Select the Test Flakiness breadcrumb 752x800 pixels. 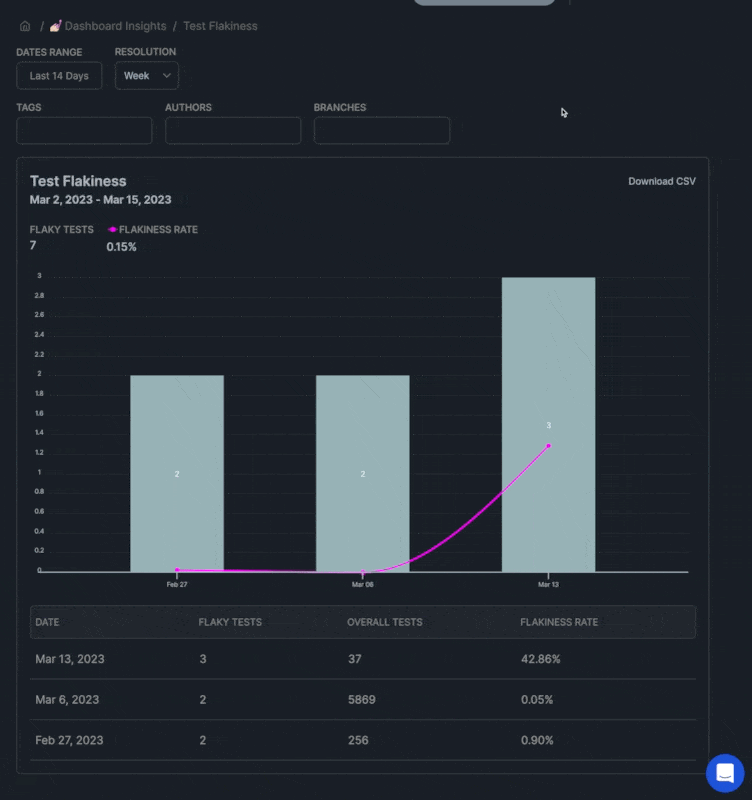(220, 26)
